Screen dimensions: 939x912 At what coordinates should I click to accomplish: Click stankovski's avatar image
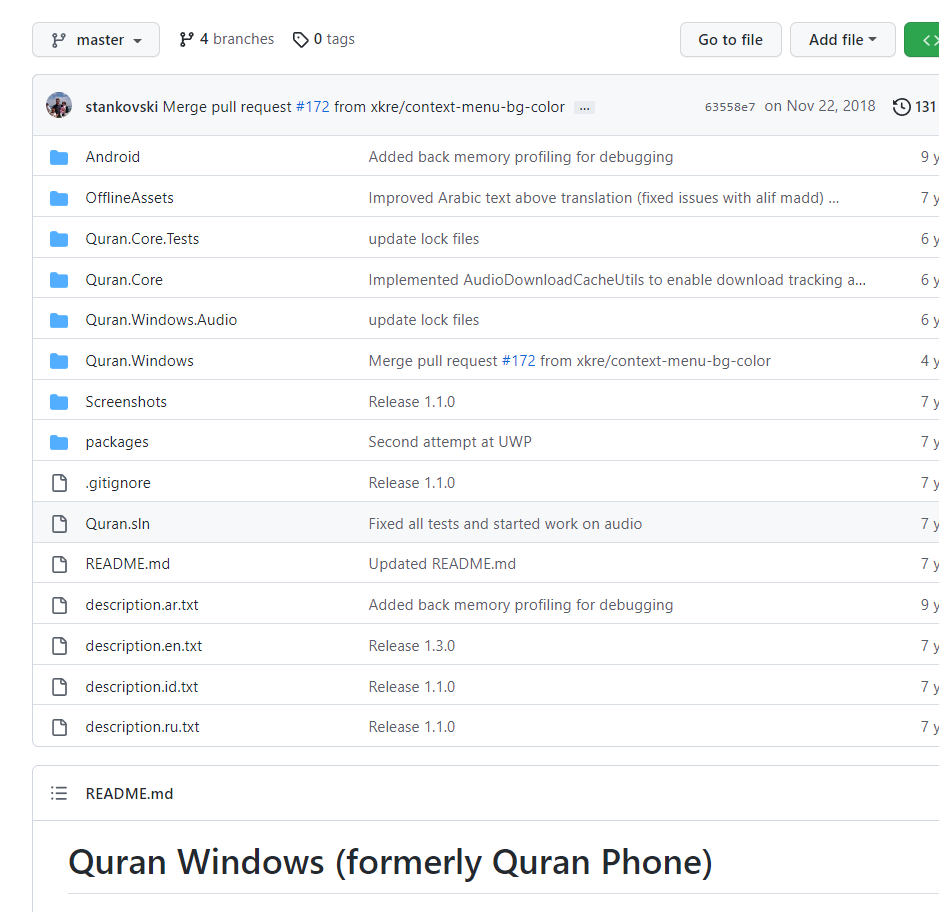pyautogui.click(x=59, y=105)
